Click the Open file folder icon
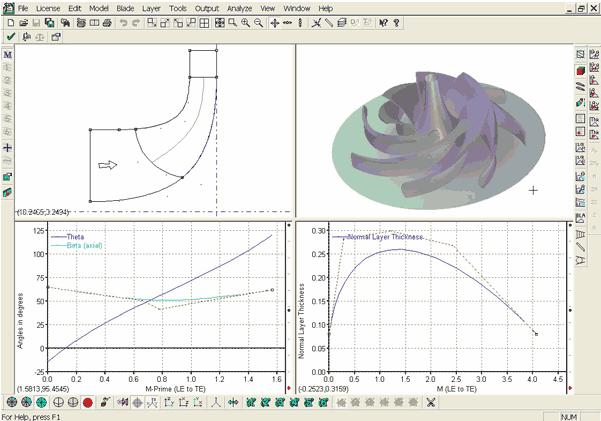 [23, 23]
